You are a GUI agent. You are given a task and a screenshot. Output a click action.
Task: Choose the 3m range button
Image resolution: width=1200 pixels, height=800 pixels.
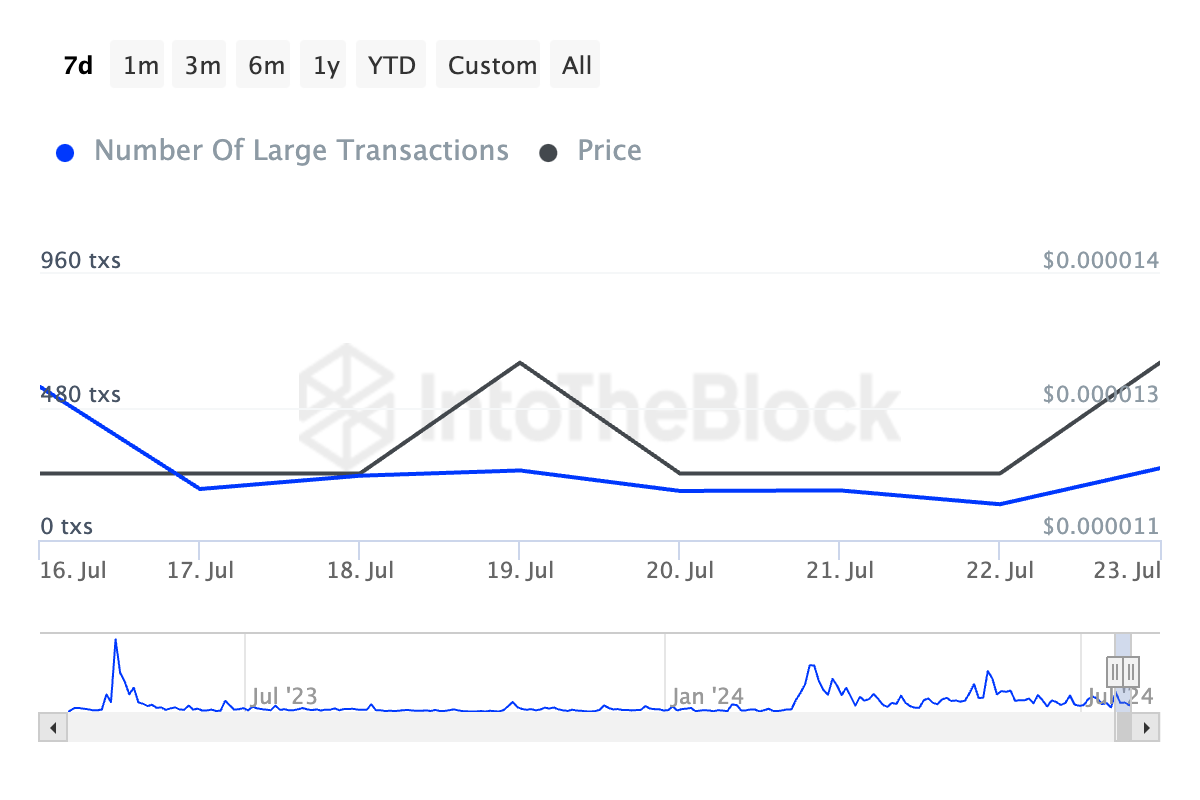(203, 65)
